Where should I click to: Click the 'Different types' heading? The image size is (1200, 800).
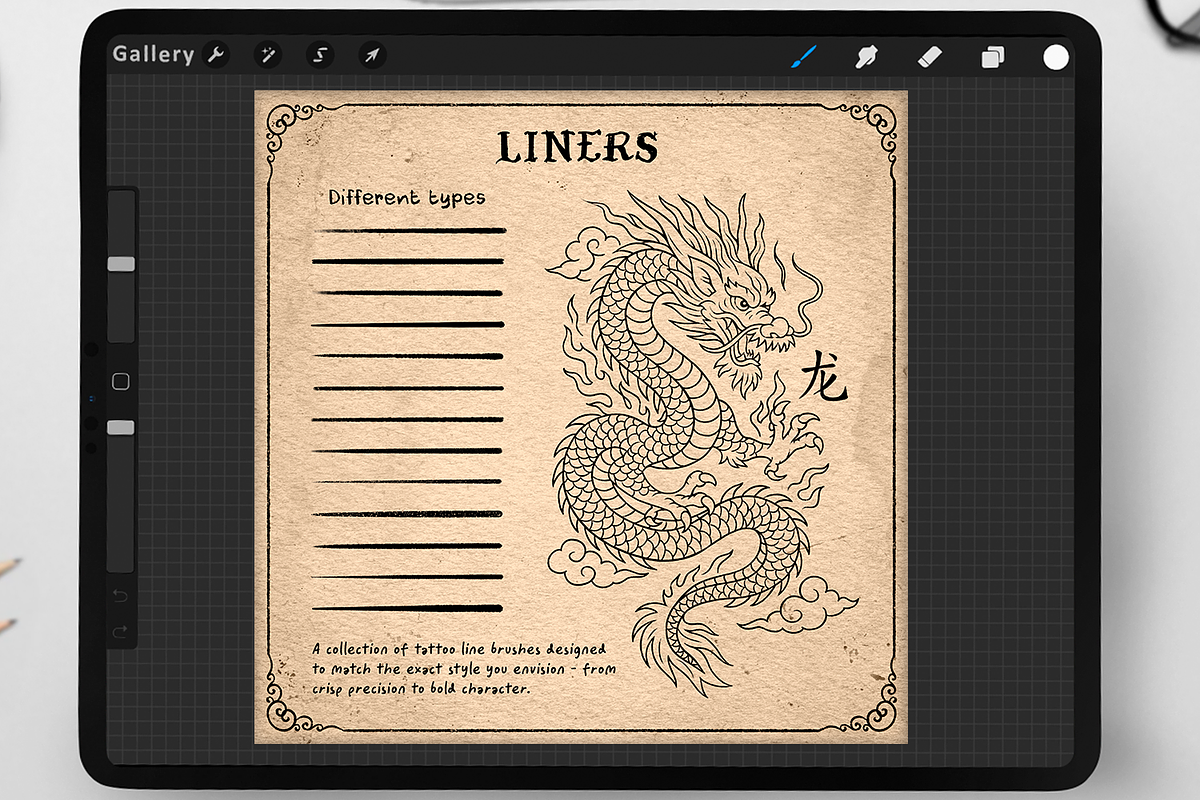coord(407,198)
